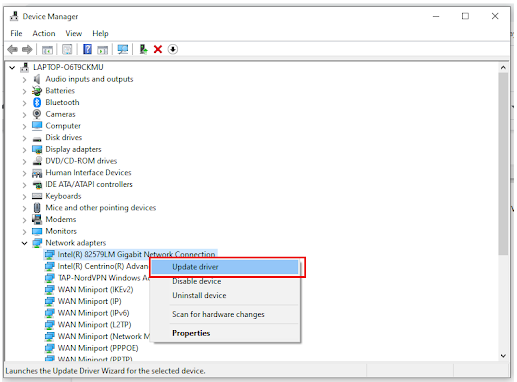517x382 pixels.
Task: Click the Audio inputs speaker icon
Action: 37,79
